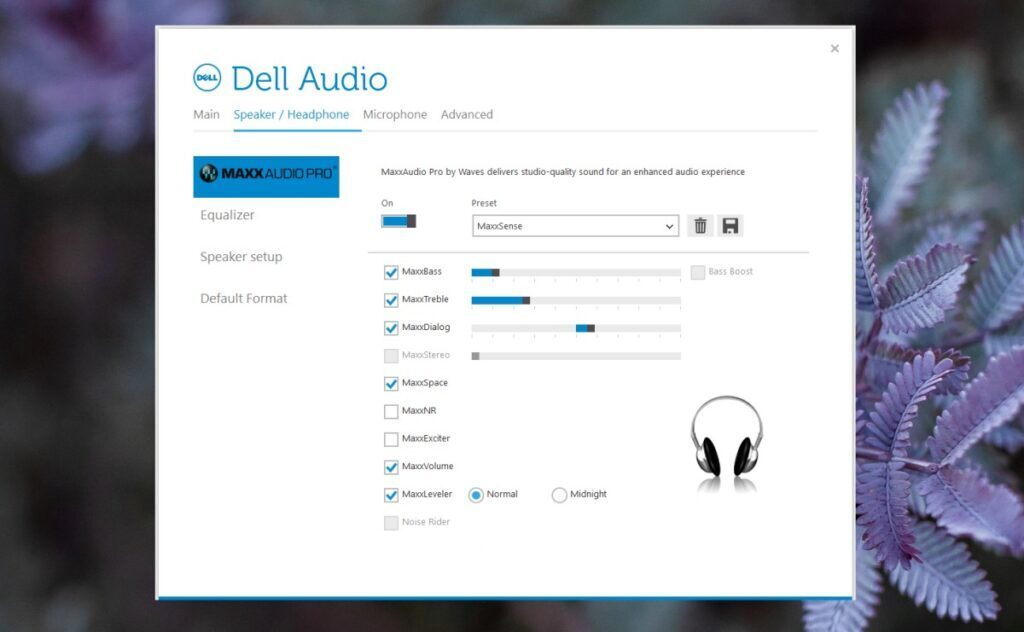The height and width of the screenshot is (632, 1024).
Task: Expand the preset selection list
Action: [670, 225]
